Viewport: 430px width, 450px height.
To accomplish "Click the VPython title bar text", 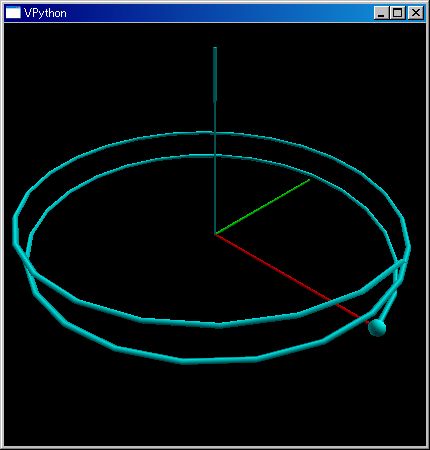I will 45,13.
